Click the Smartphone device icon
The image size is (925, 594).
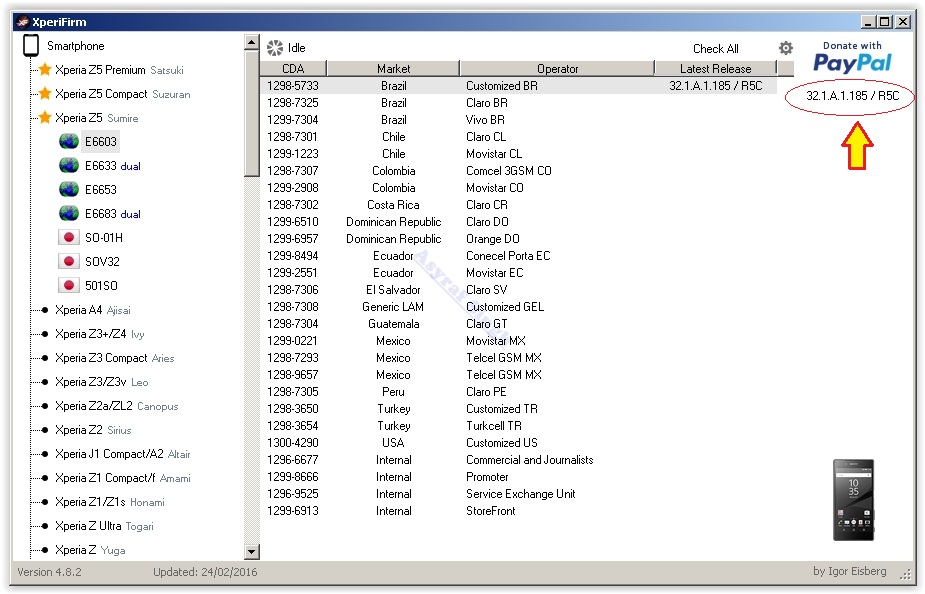coord(31,45)
